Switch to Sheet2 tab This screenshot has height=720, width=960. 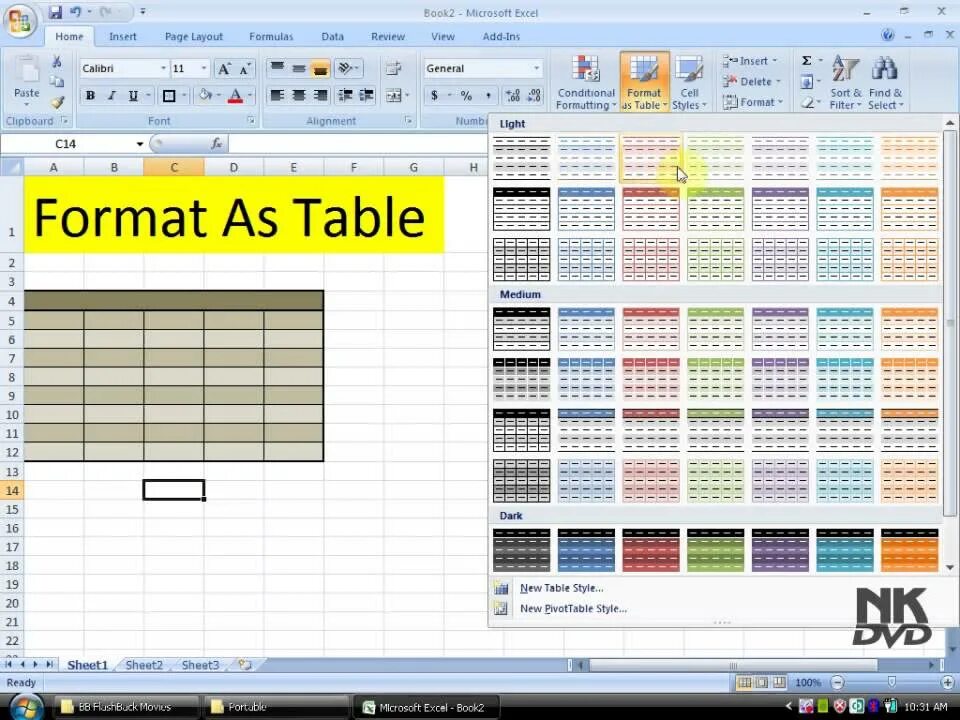coord(144,665)
